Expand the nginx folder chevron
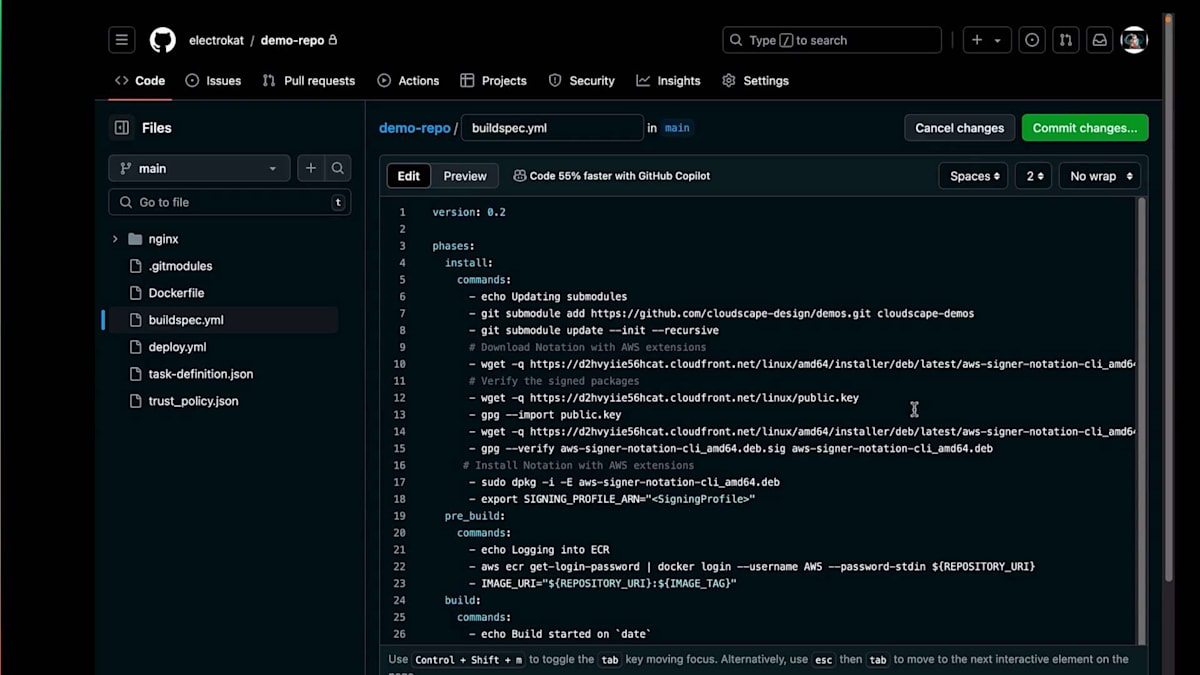1200x675 pixels. [115, 239]
